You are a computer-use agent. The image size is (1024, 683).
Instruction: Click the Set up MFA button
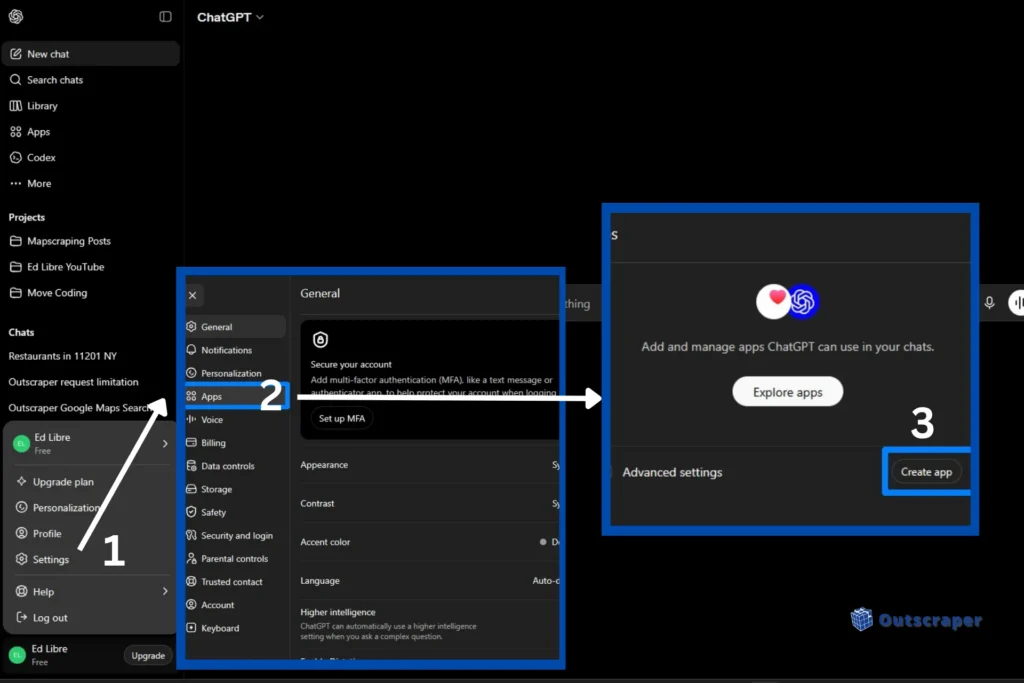[x=342, y=418]
